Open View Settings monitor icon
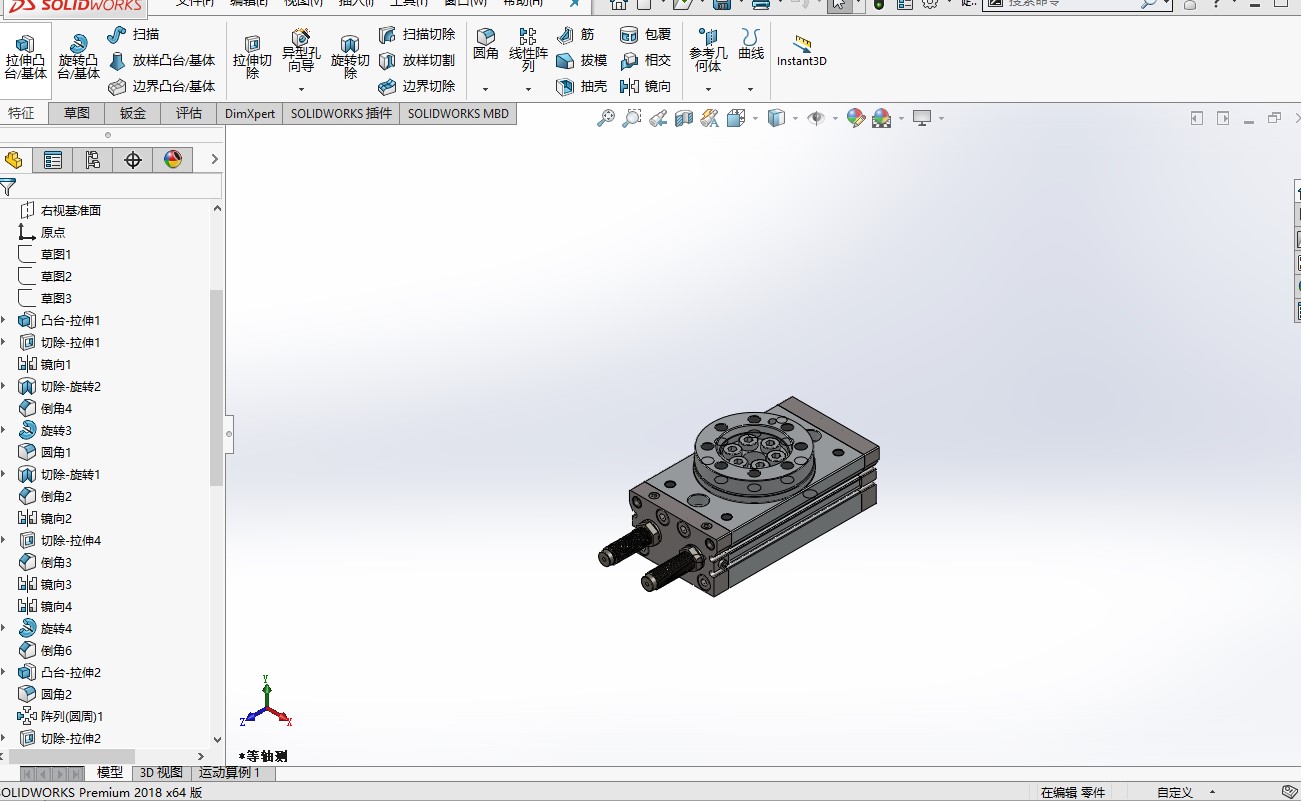 [x=922, y=118]
